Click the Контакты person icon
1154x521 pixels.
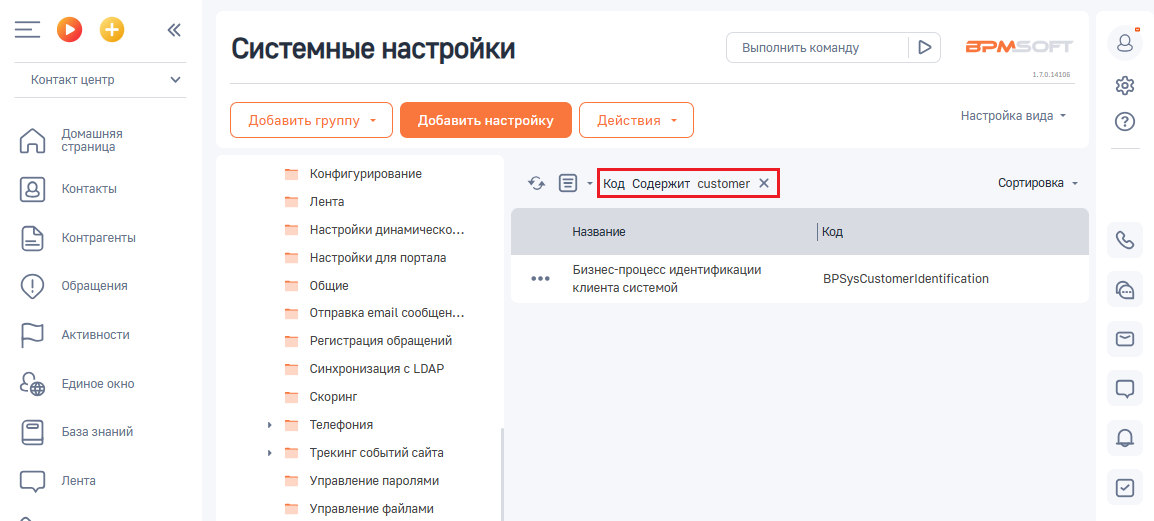point(32,189)
